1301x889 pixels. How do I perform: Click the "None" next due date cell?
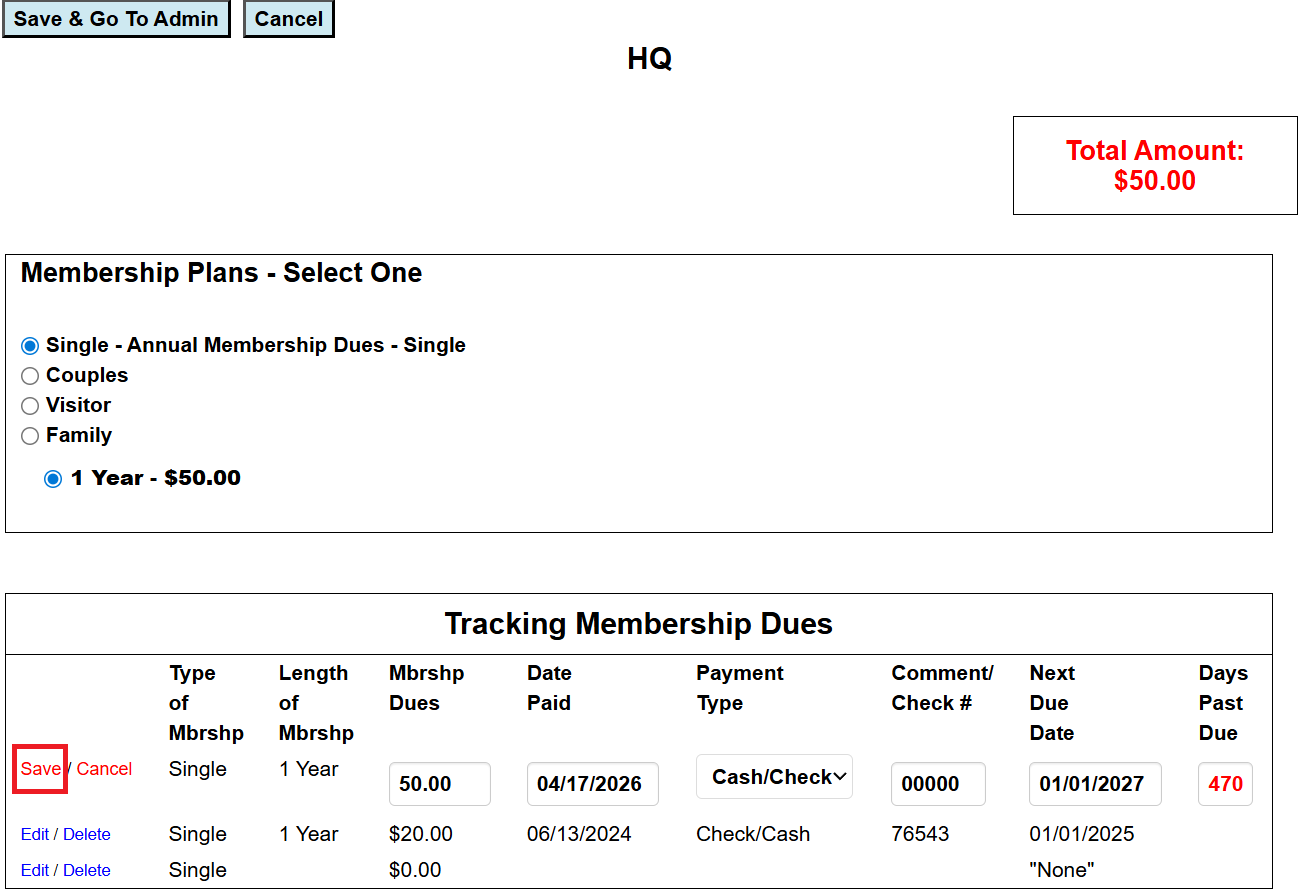(x=1062, y=870)
